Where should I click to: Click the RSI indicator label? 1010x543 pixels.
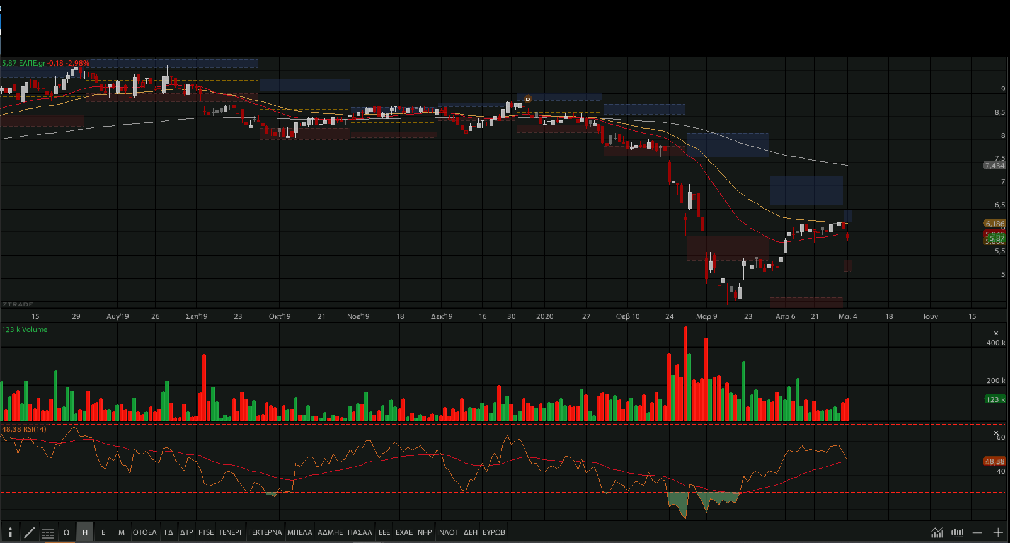(24, 429)
